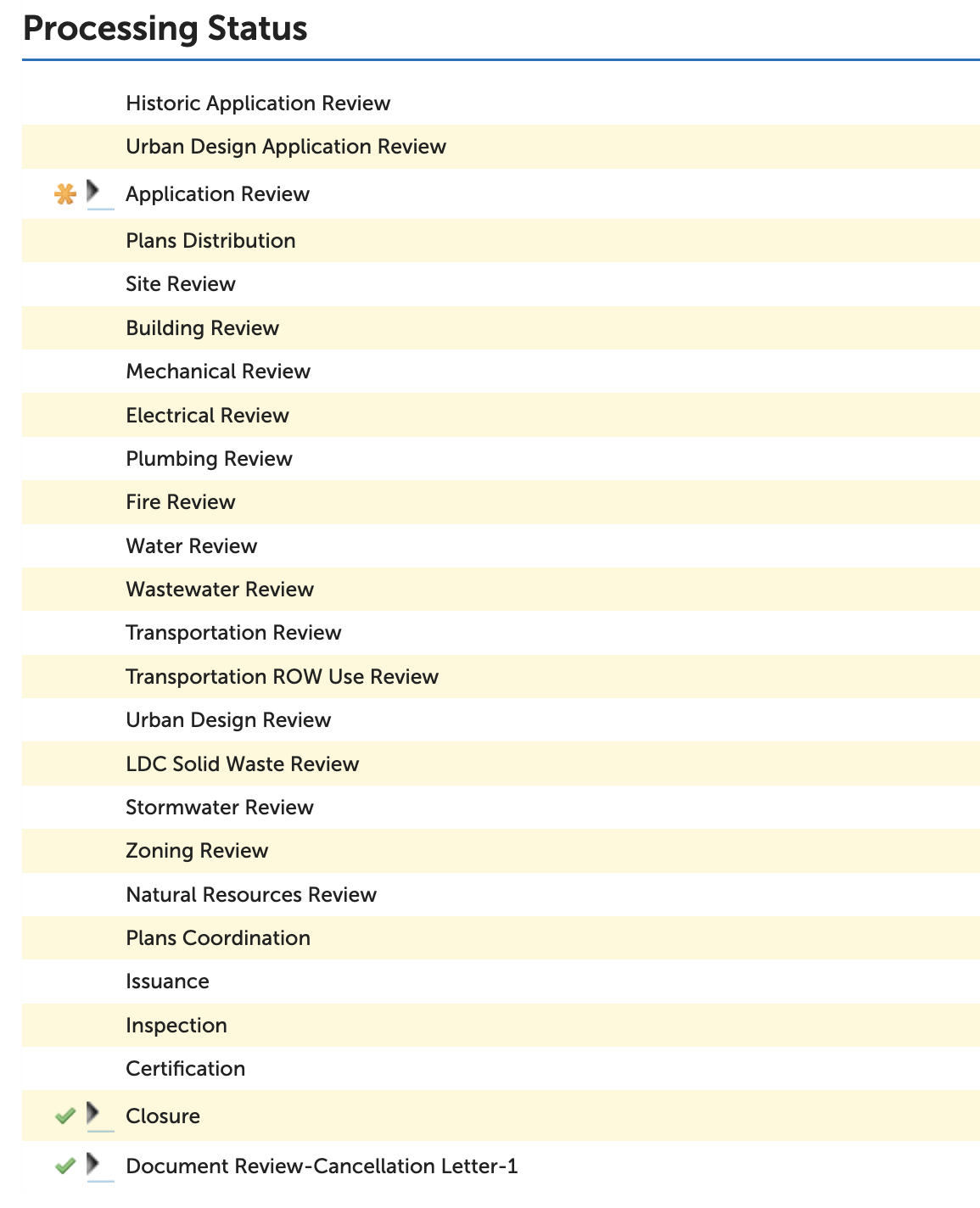Click the orange asterisk status icon beside Application Review
The image size is (980, 1208).
click(65, 194)
